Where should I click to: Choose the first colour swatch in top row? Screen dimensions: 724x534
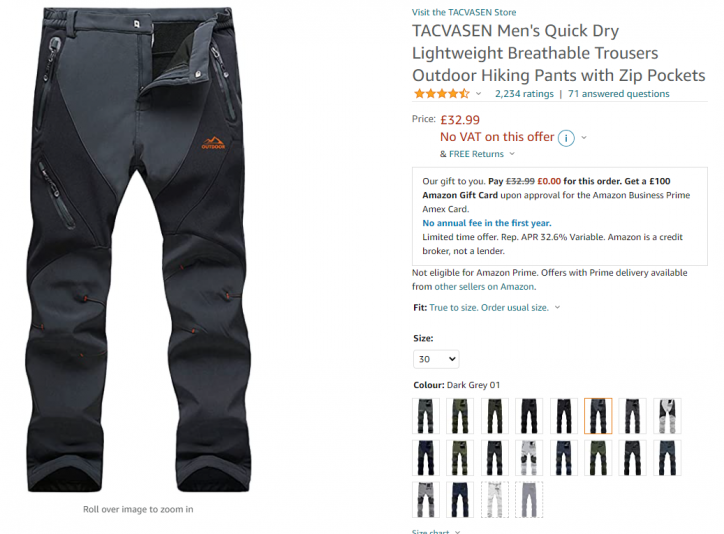point(426,416)
